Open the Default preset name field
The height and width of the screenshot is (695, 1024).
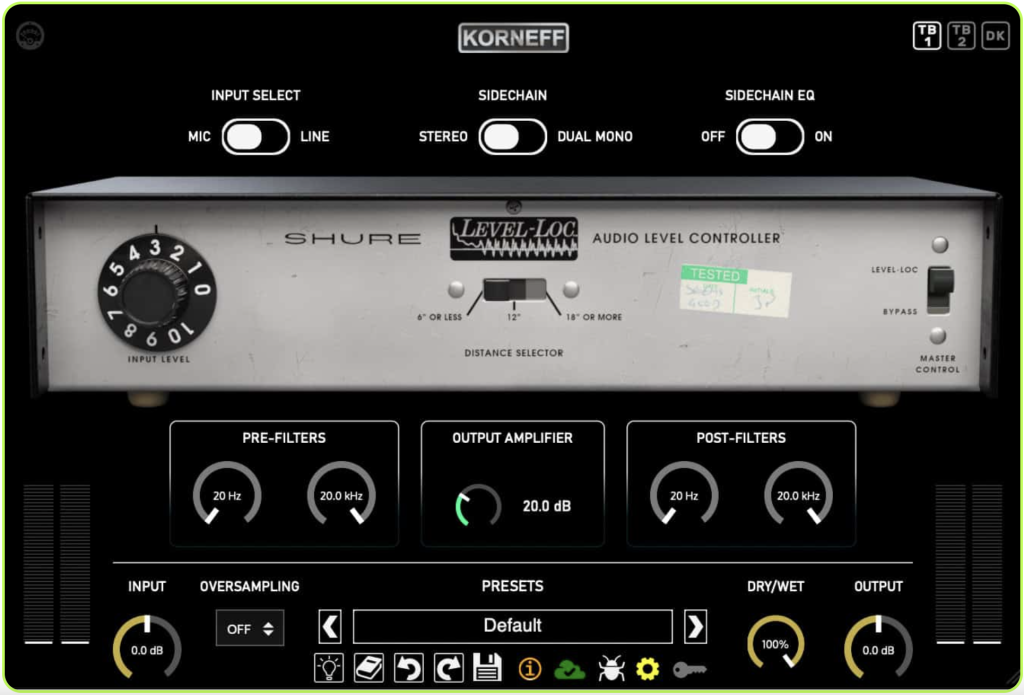click(x=513, y=626)
